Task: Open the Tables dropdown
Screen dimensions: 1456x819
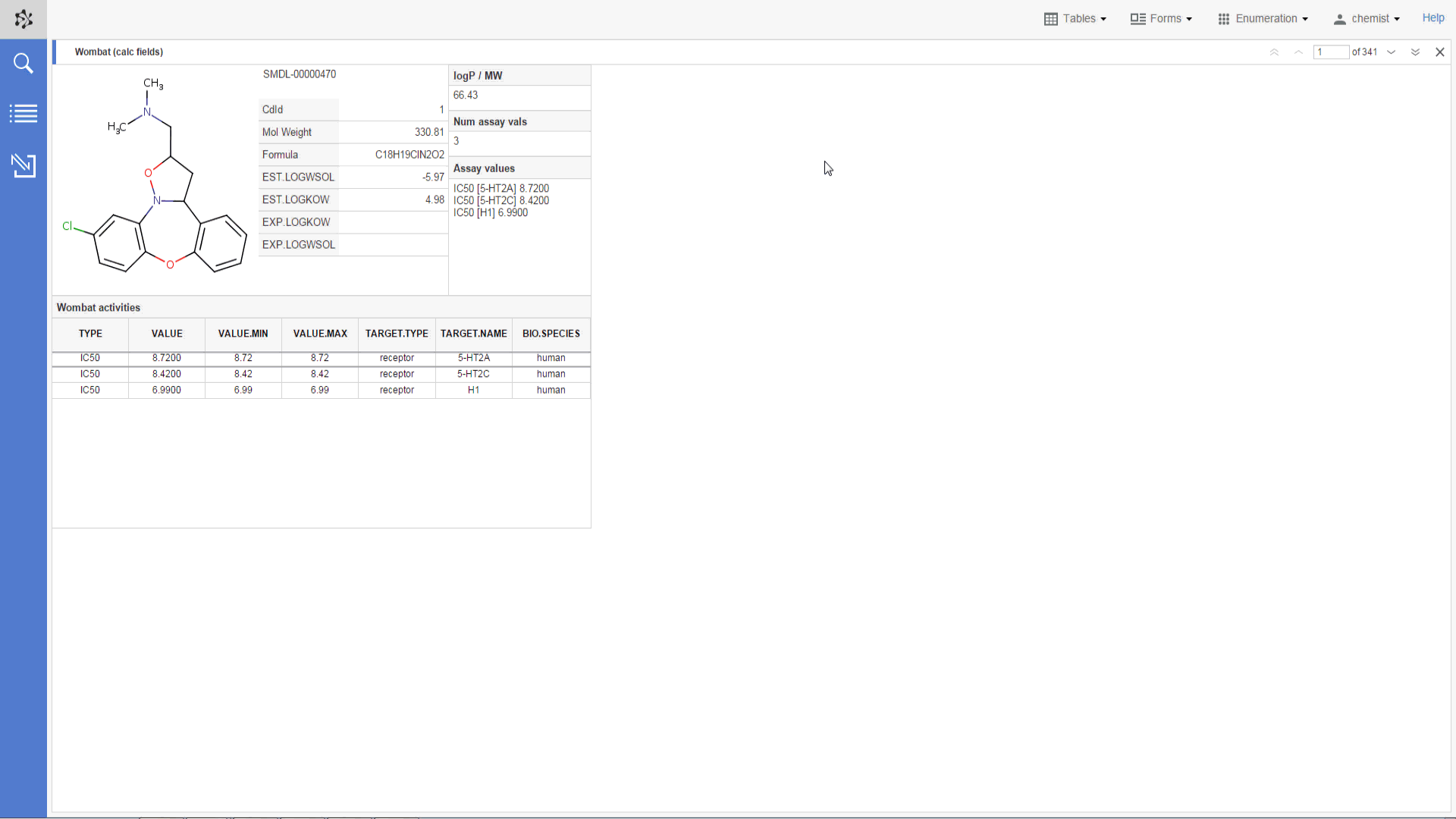Action: coord(1081,18)
